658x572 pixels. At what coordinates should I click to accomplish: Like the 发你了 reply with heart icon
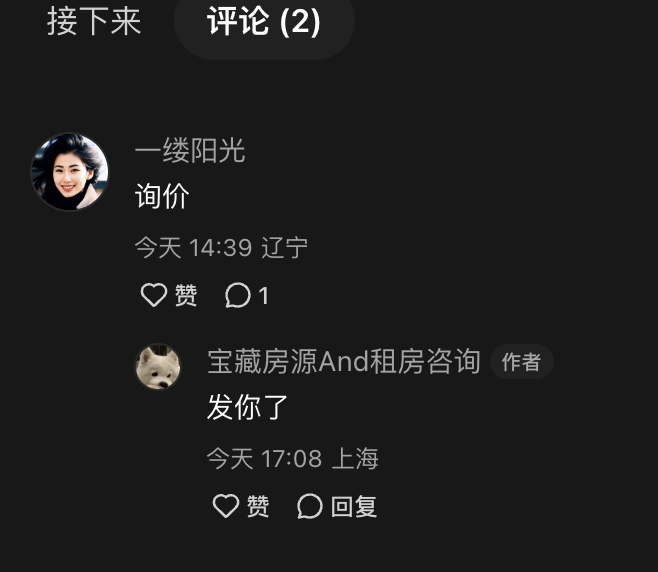pyautogui.click(x=226, y=505)
